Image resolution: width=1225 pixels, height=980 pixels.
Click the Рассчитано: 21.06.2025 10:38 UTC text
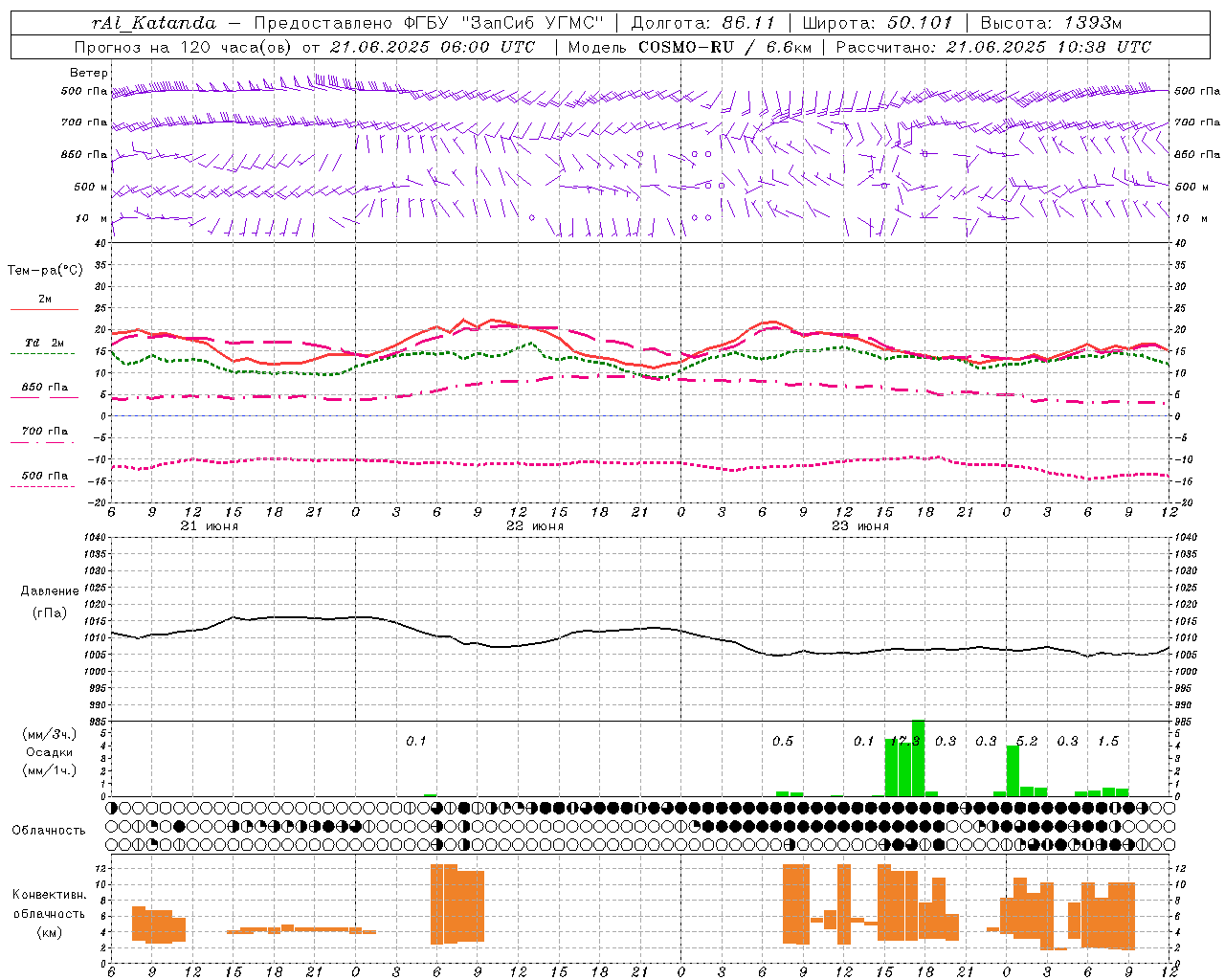(x=994, y=47)
